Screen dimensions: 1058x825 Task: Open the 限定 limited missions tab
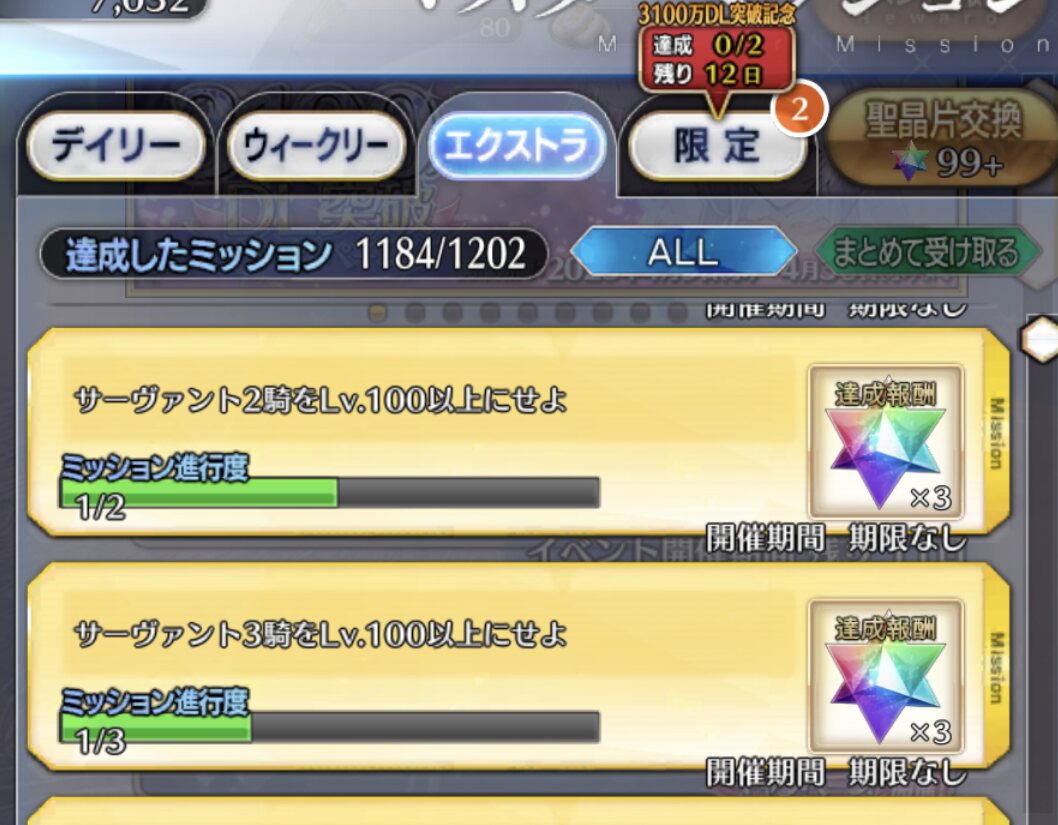tap(717, 146)
